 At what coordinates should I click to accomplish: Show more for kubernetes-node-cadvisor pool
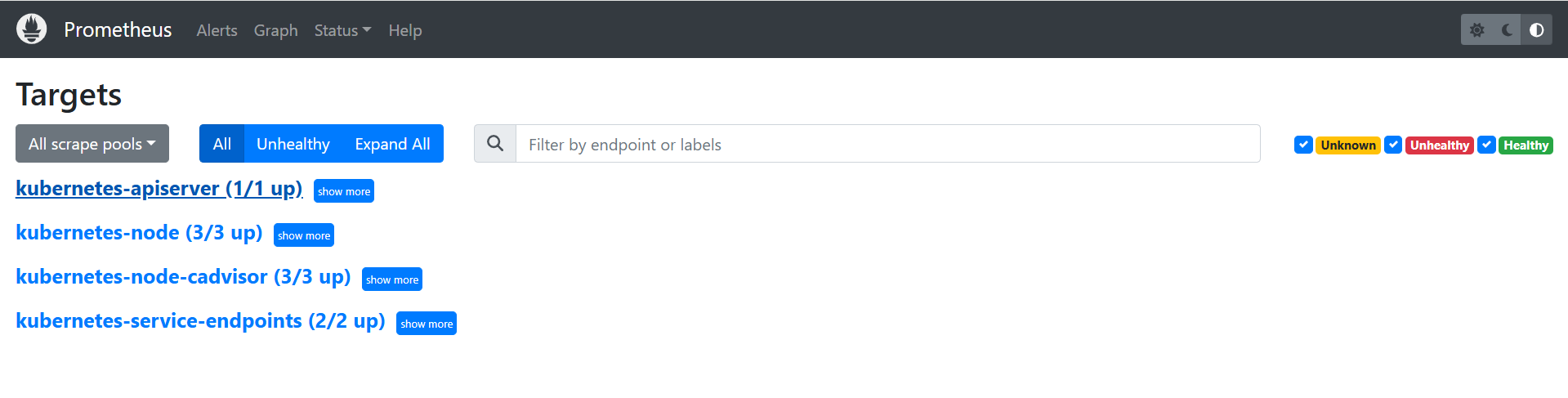point(392,279)
